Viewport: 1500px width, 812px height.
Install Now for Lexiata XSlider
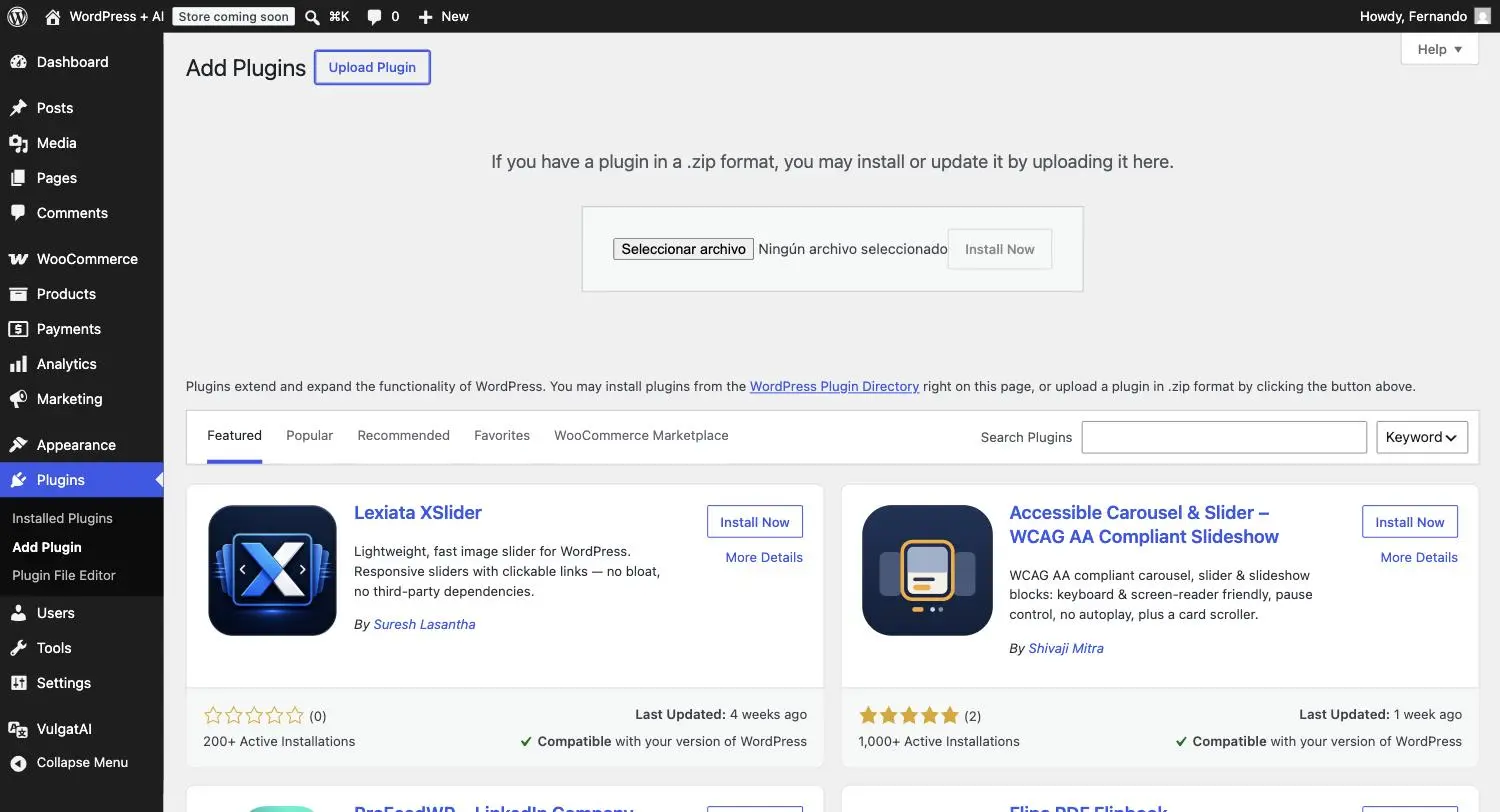(x=755, y=522)
